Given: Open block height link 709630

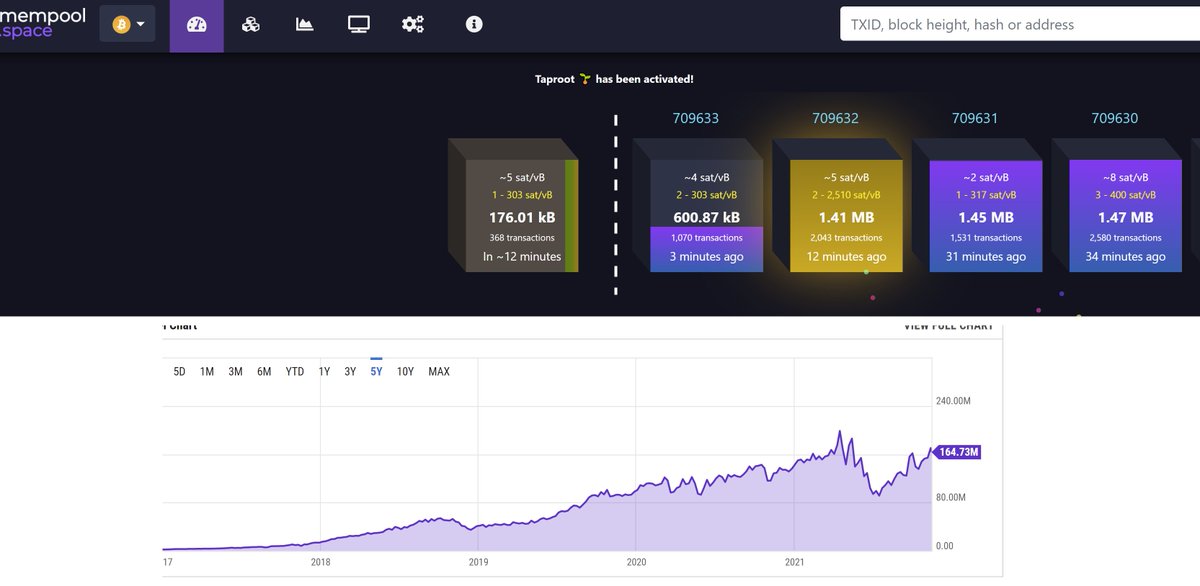Looking at the screenshot, I should pyautogui.click(x=1115, y=118).
